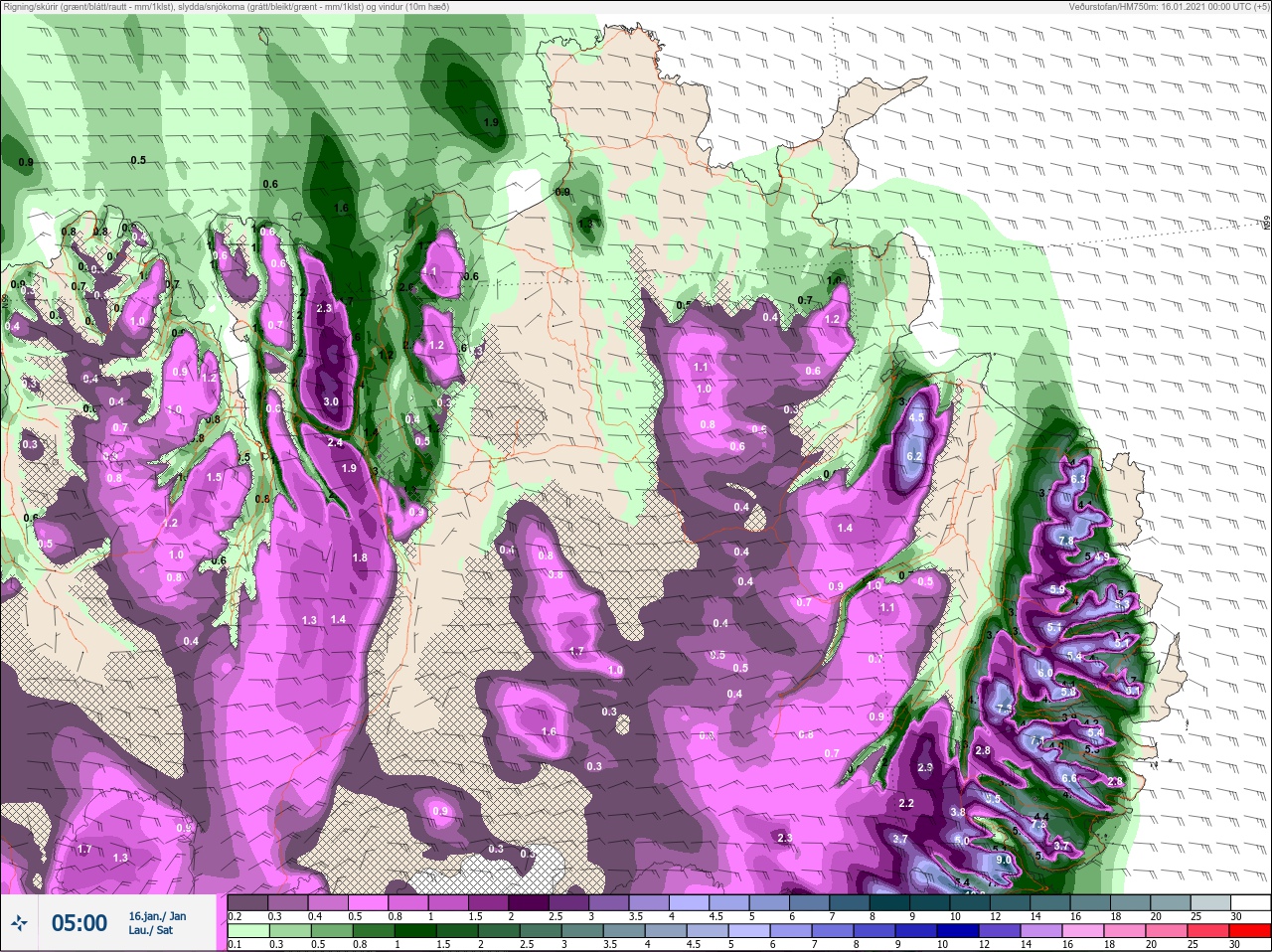Click the Veðurstofan star logo icon
The width and height of the screenshot is (1272, 952).
(19, 923)
